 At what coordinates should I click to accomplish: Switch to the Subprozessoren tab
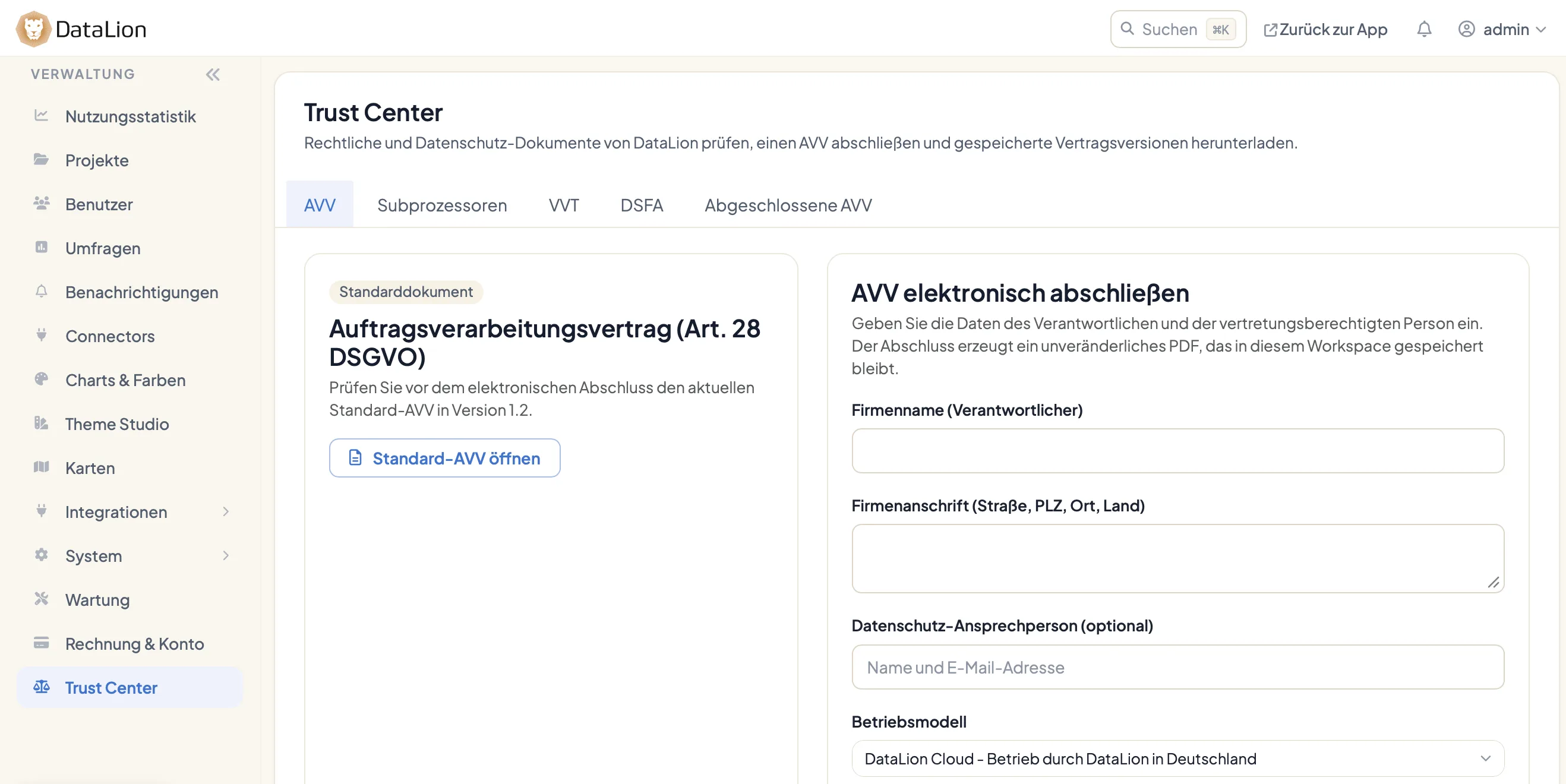442,205
